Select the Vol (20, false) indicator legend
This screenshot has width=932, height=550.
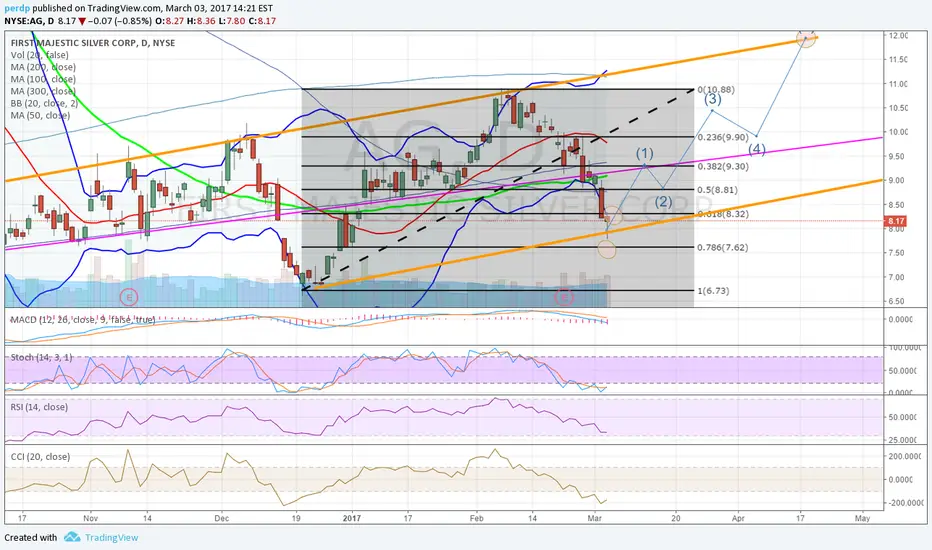click(x=39, y=55)
